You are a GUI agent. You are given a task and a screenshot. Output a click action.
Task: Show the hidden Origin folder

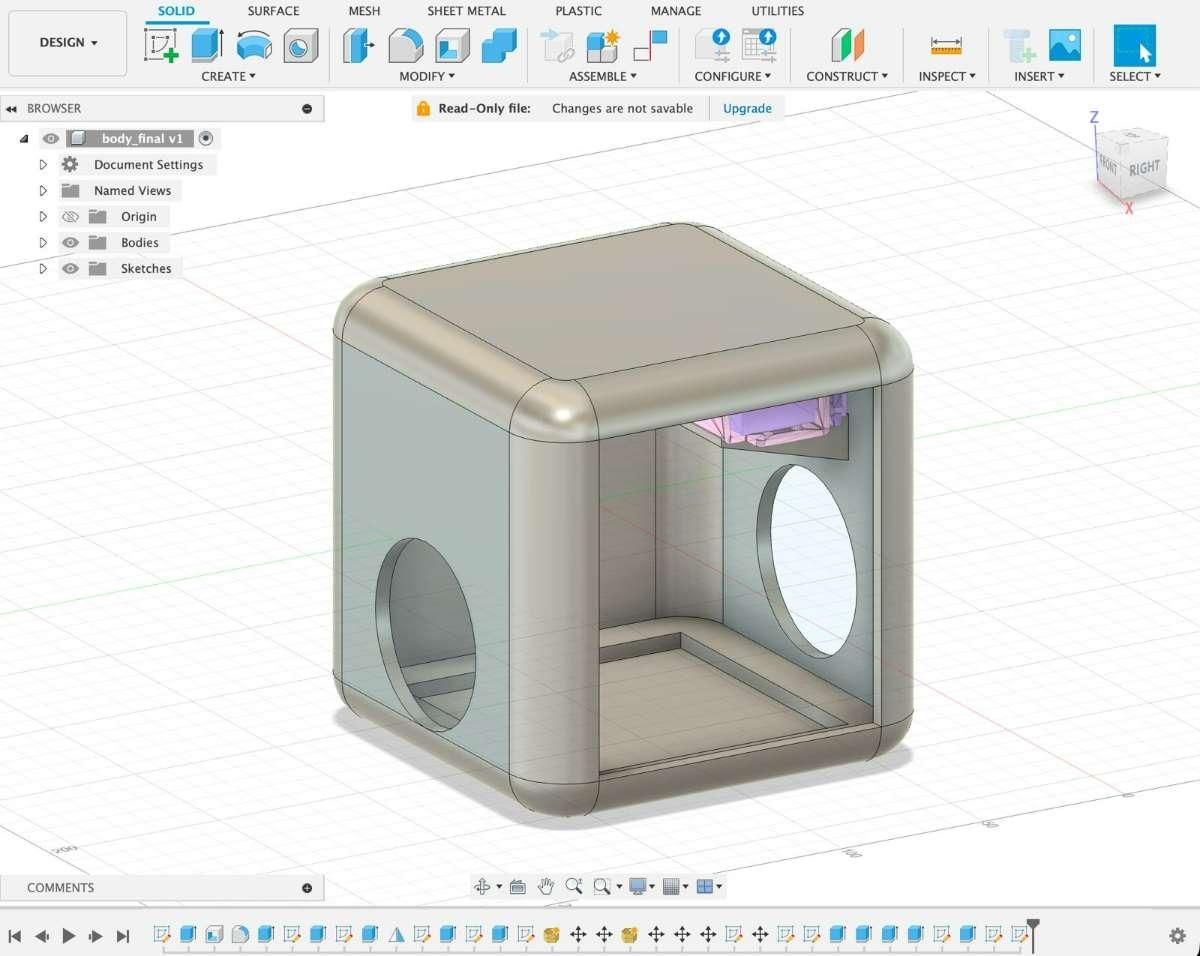[70, 217]
